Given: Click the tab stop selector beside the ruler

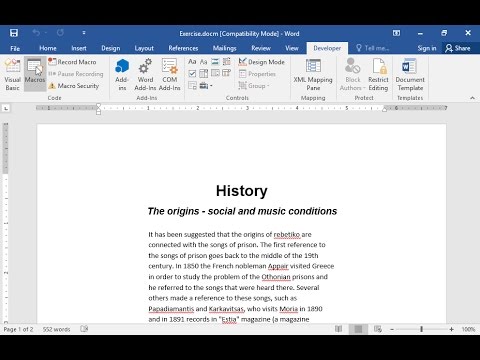Looking at the screenshot, I should [6, 108].
